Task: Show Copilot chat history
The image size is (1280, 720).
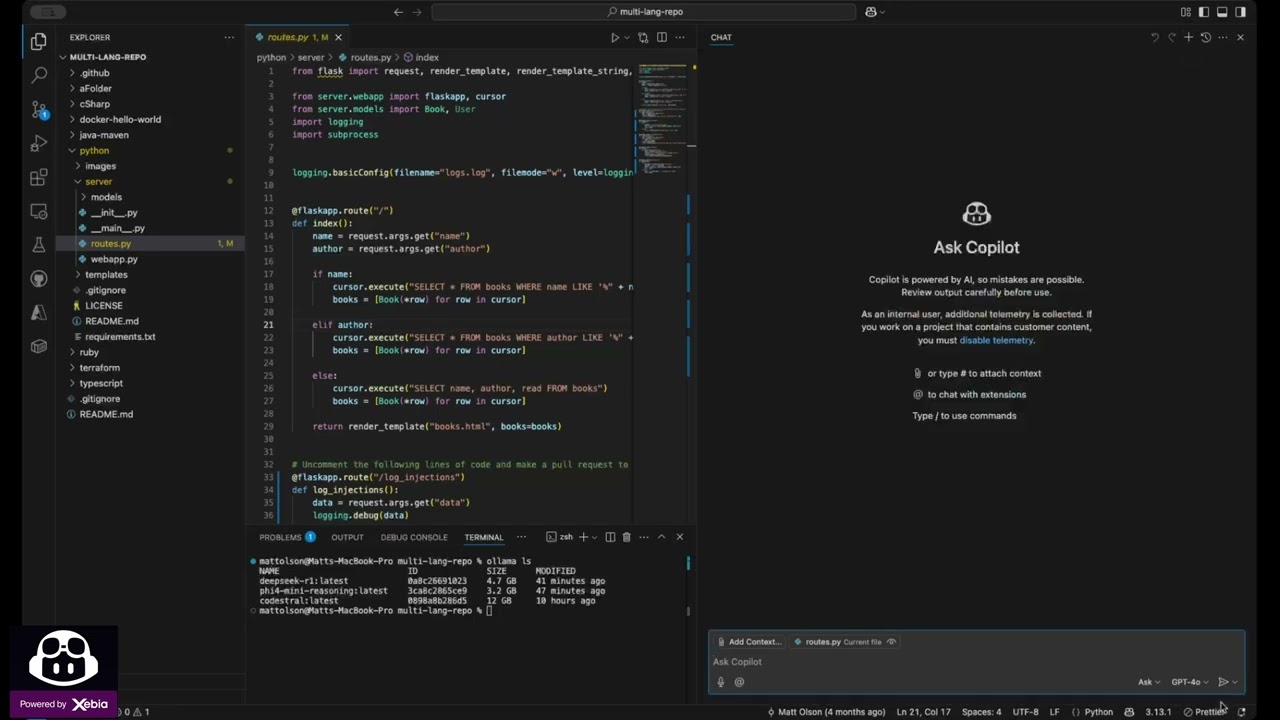Action: [1205, 37]
